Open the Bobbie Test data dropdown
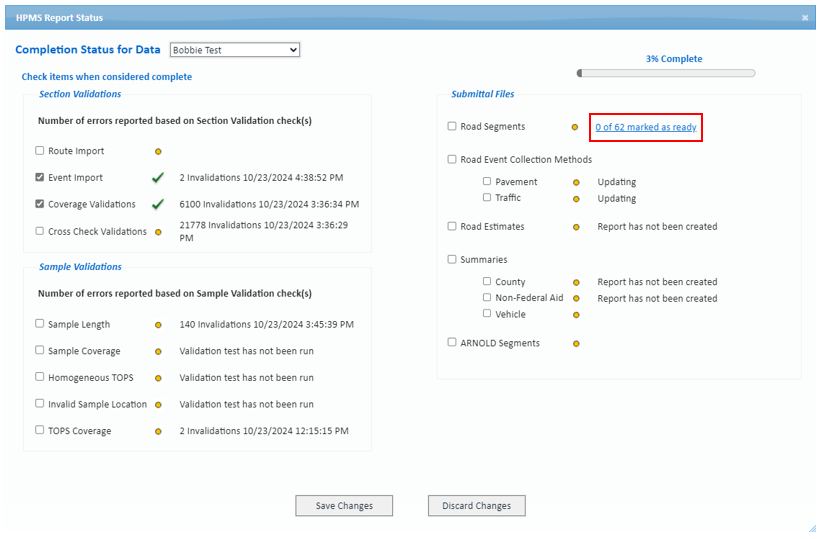821x539 pixels. point(235,50)
